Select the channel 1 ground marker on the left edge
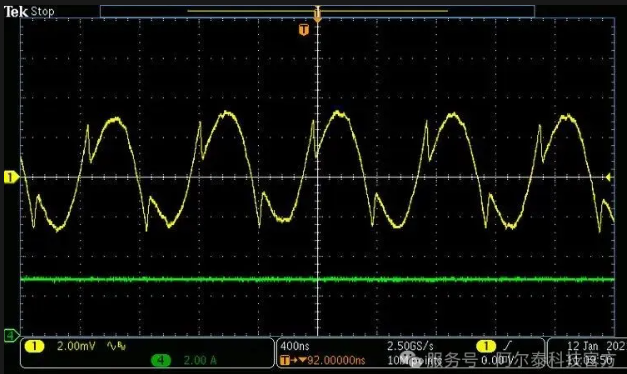Viewport: 627px width, 374px height. 11,177
